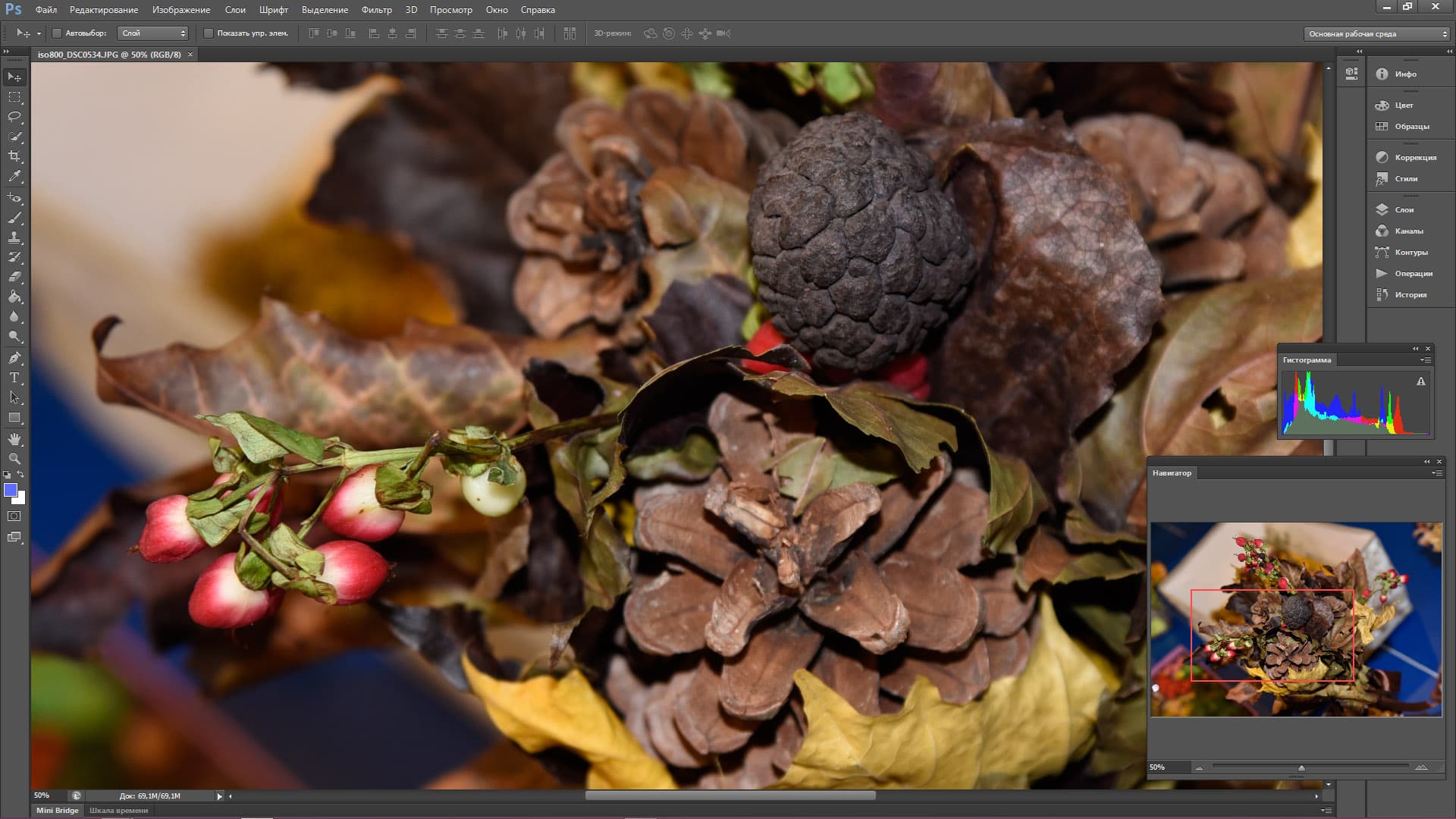Toggle Quick Mask mode icon

[x=14, y=516]
